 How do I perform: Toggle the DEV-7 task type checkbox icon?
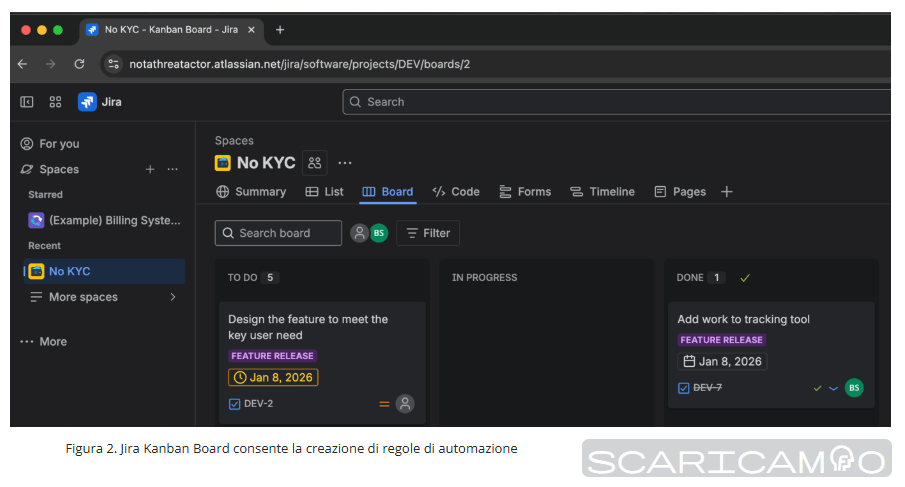coord(684,388)
